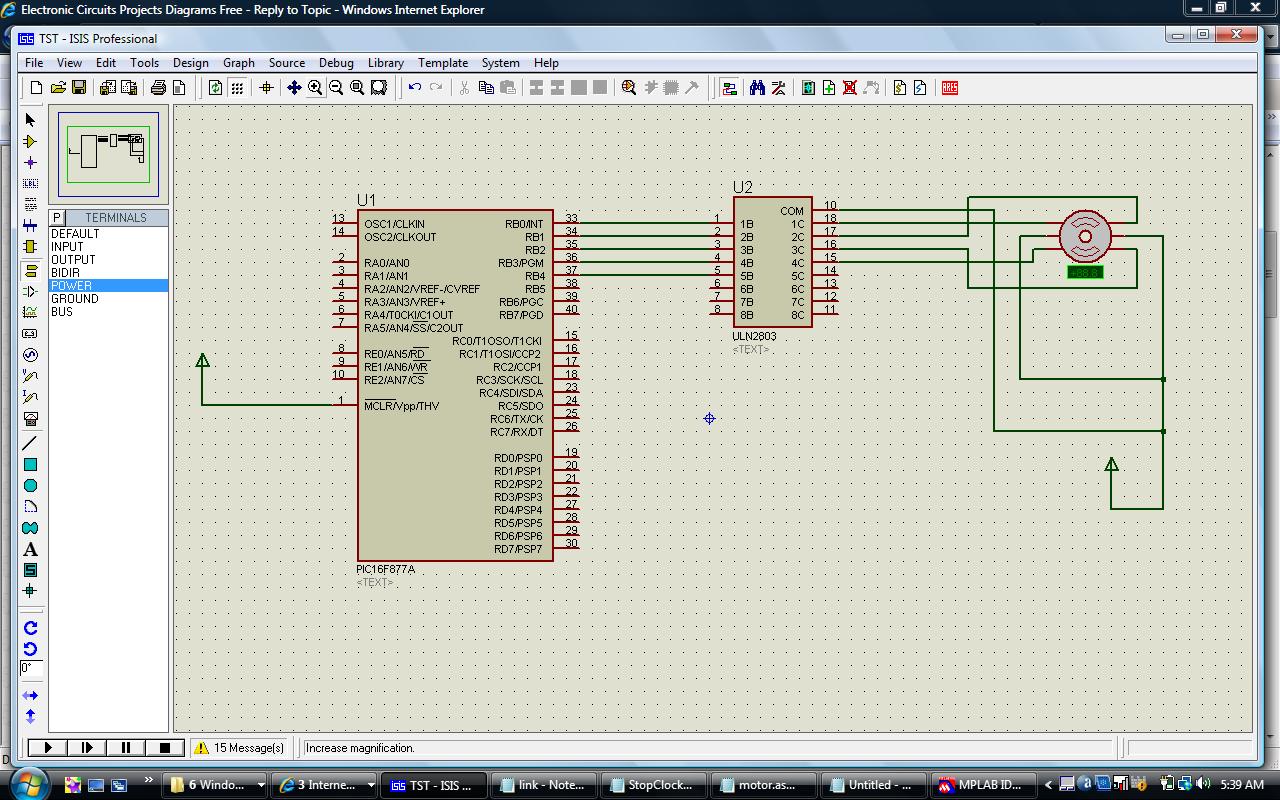Select BIDIR in terminals list

[x=108, y=272]
